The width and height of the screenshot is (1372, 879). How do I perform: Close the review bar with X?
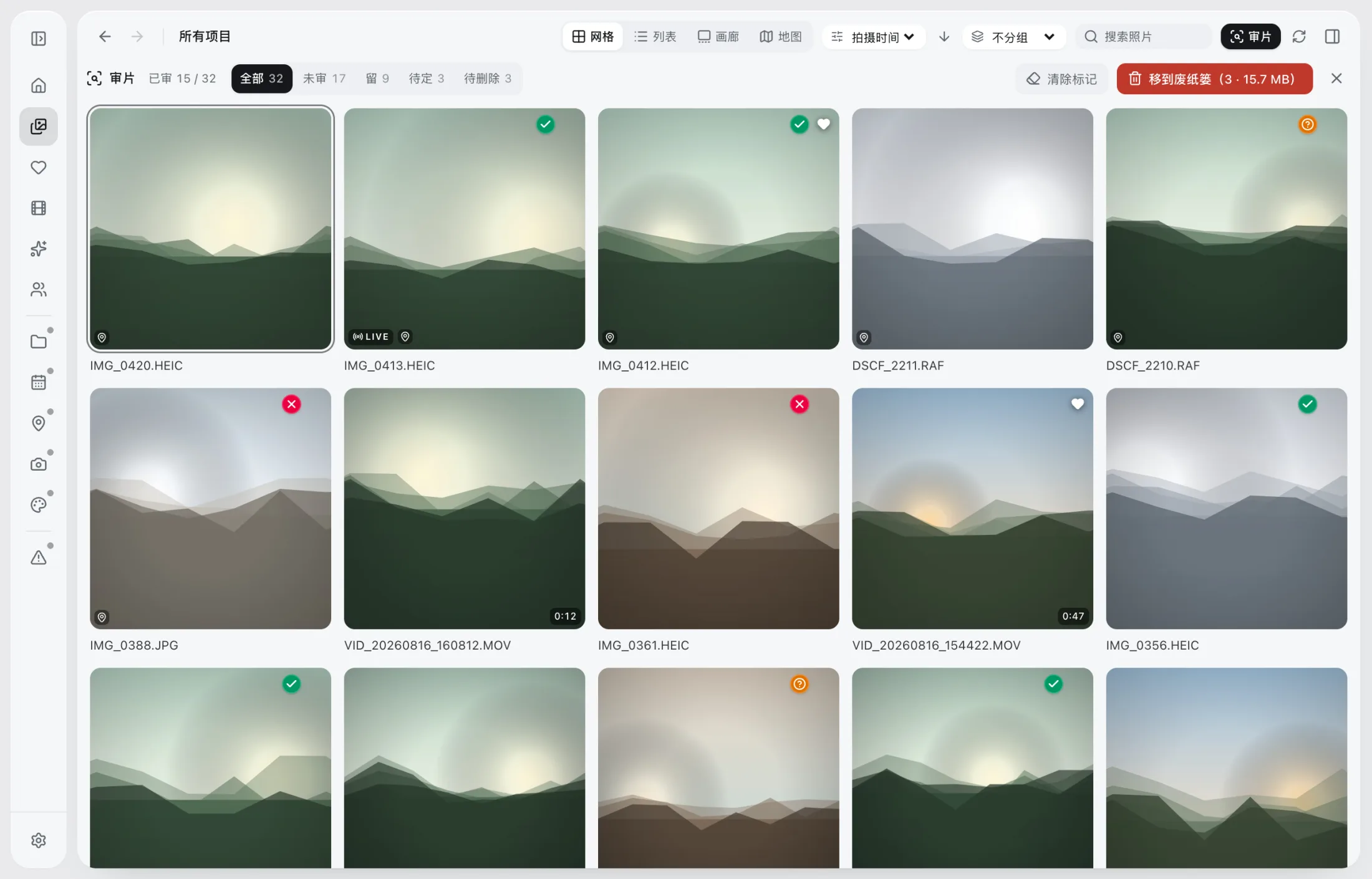click(1336, 79)
